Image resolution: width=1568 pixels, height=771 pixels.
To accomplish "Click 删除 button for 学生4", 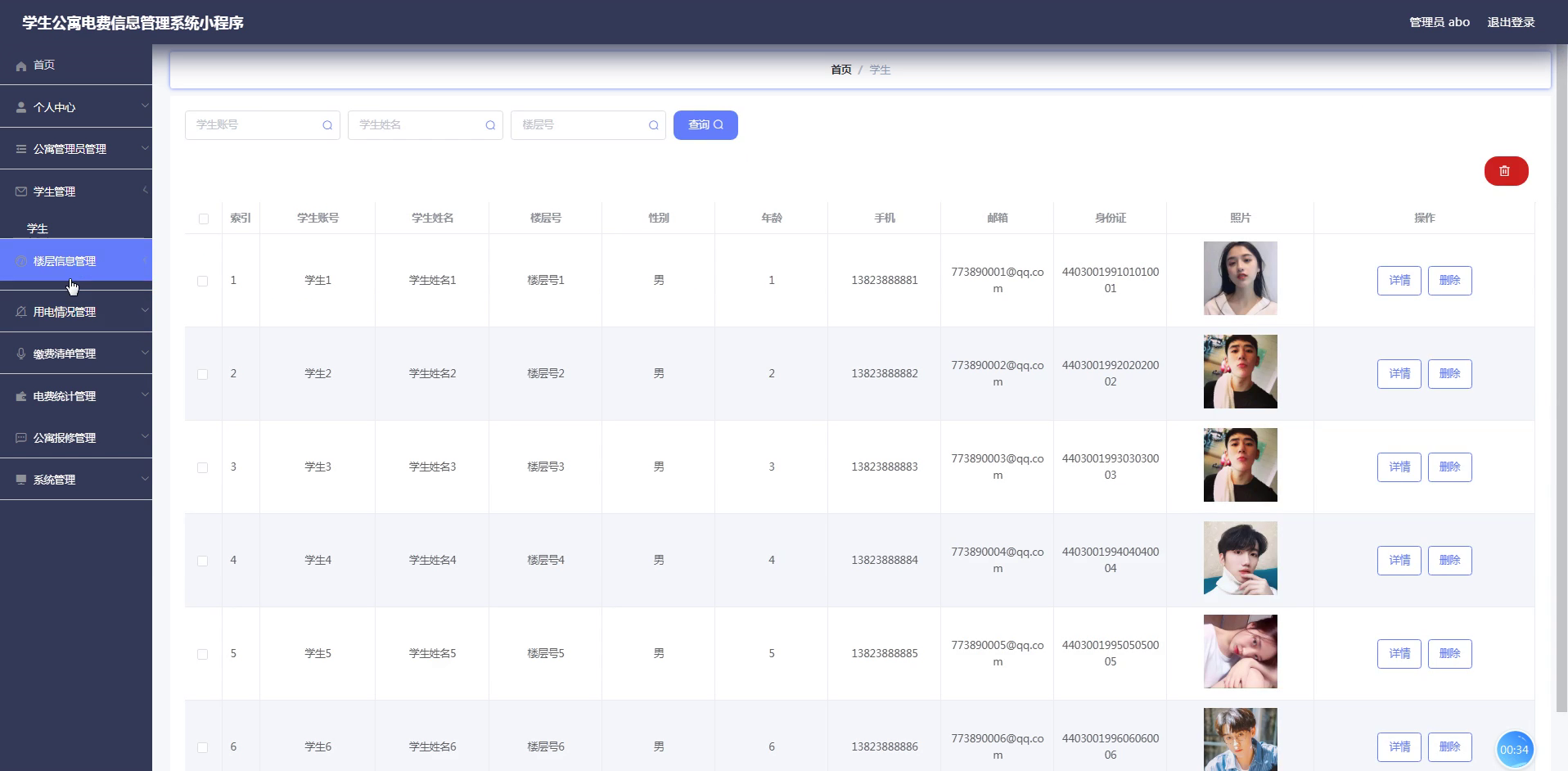I will pyautogui.click(x=1450, y=561).
